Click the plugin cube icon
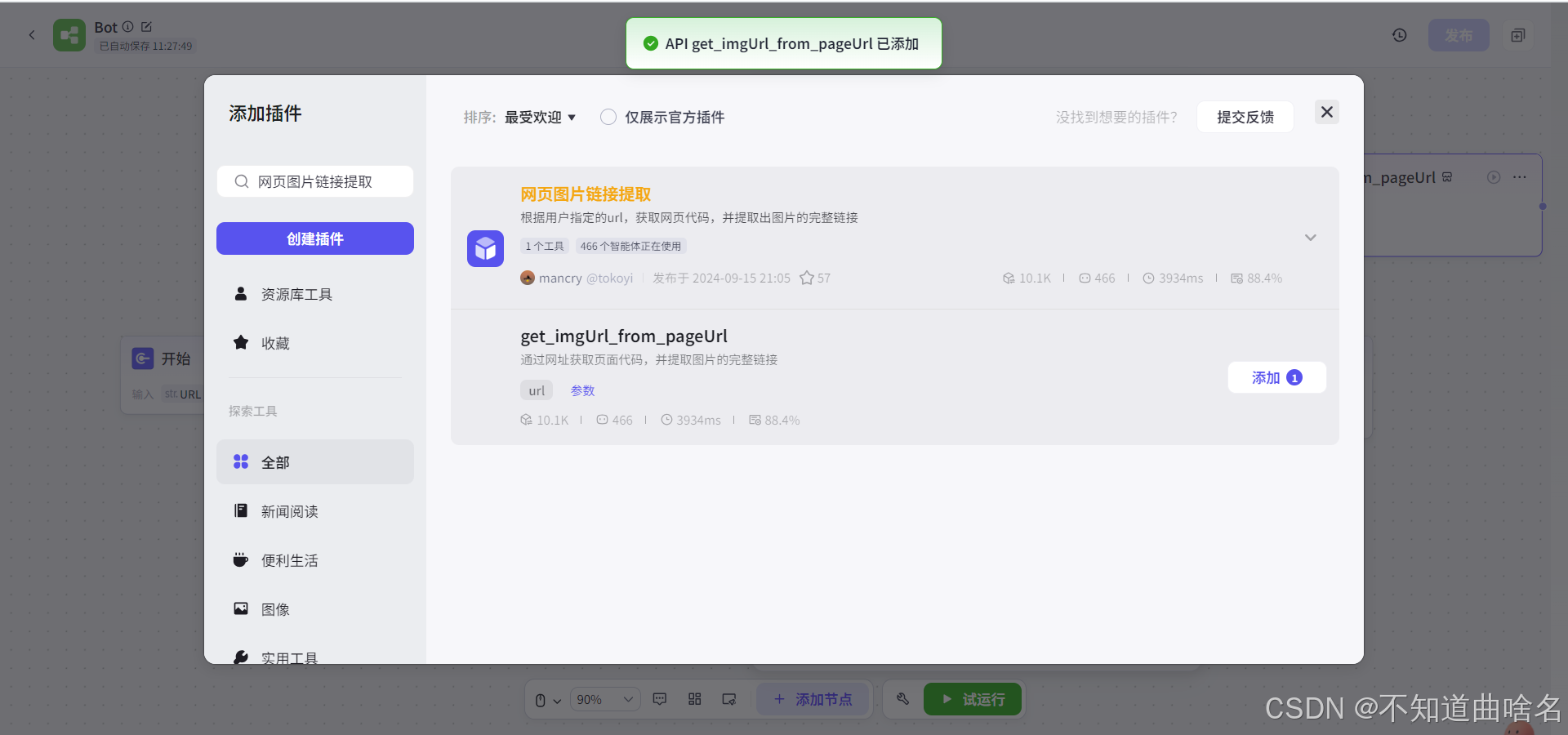Image resolution: width=1568 pixels, height=735 pixels. tap(485, 248)
